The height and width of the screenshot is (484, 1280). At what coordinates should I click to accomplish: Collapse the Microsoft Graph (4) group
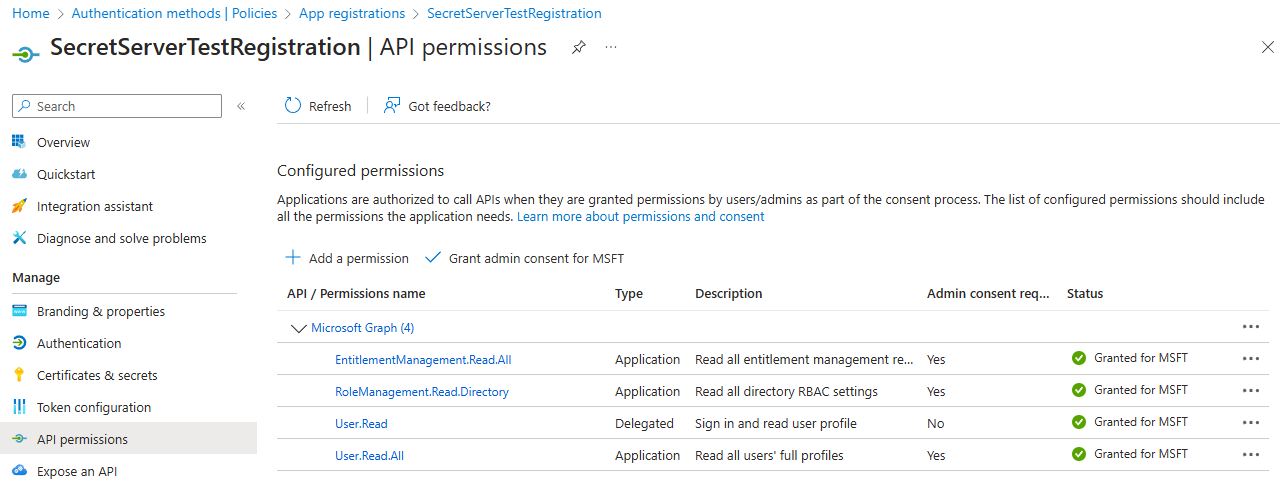297,328
